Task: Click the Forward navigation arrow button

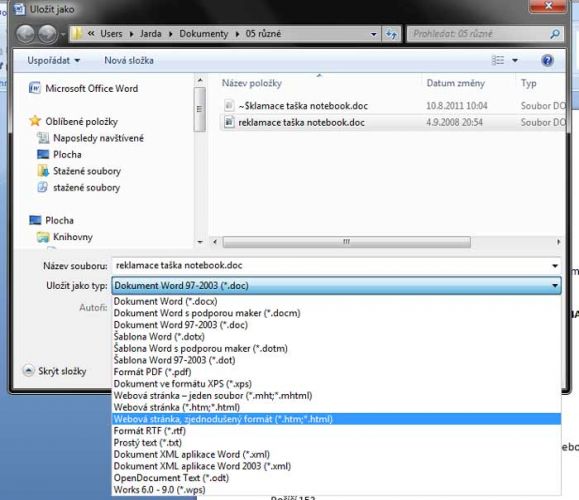Action: click(x=47, y=34)
